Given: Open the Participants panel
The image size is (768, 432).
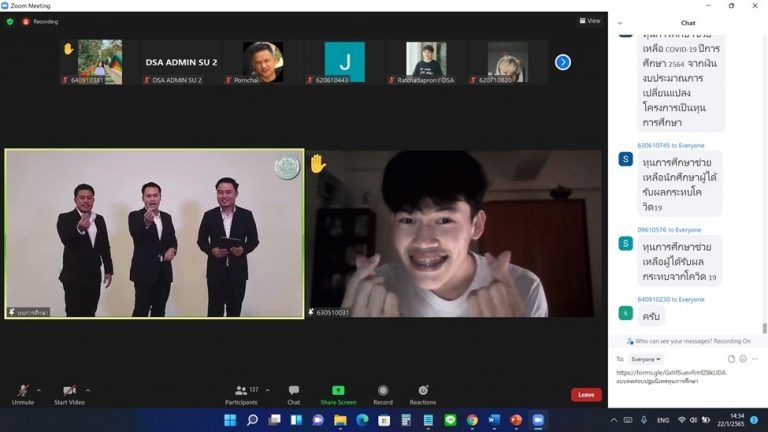Looking at the screenshot, I should pyautogui.click(x=241, y=394).
